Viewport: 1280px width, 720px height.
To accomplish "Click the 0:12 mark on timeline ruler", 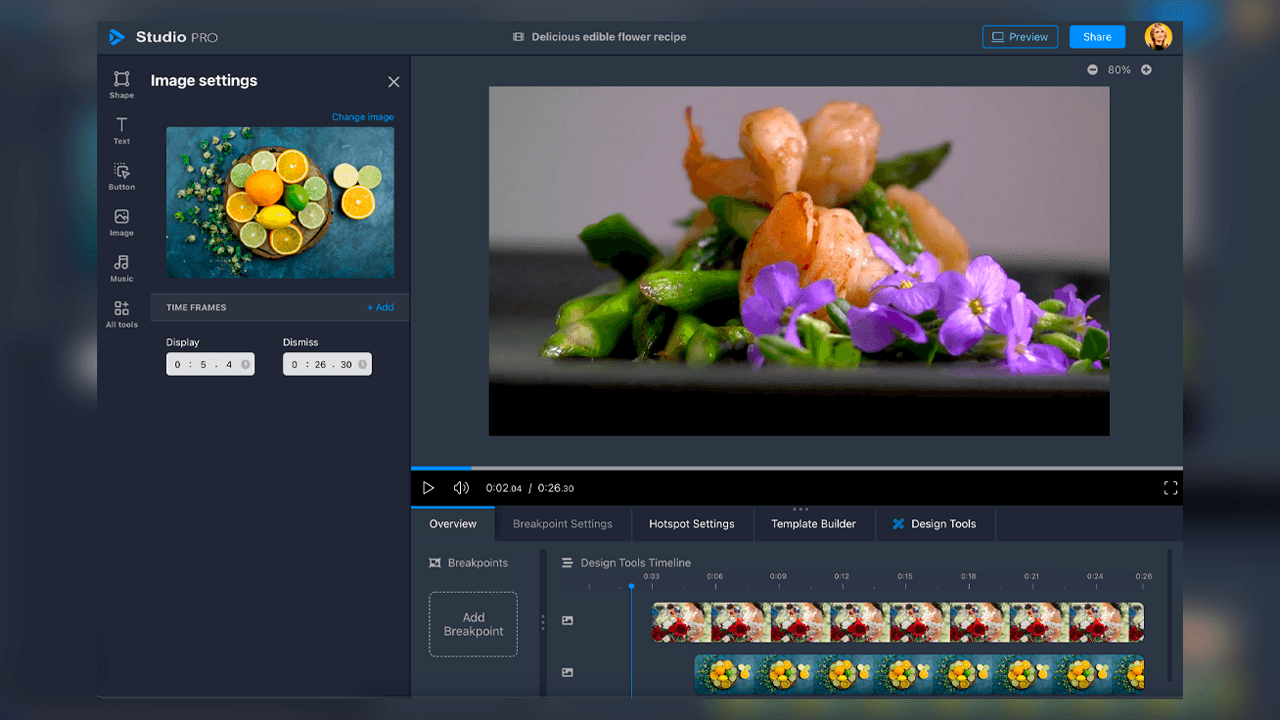I will point(842,576).
